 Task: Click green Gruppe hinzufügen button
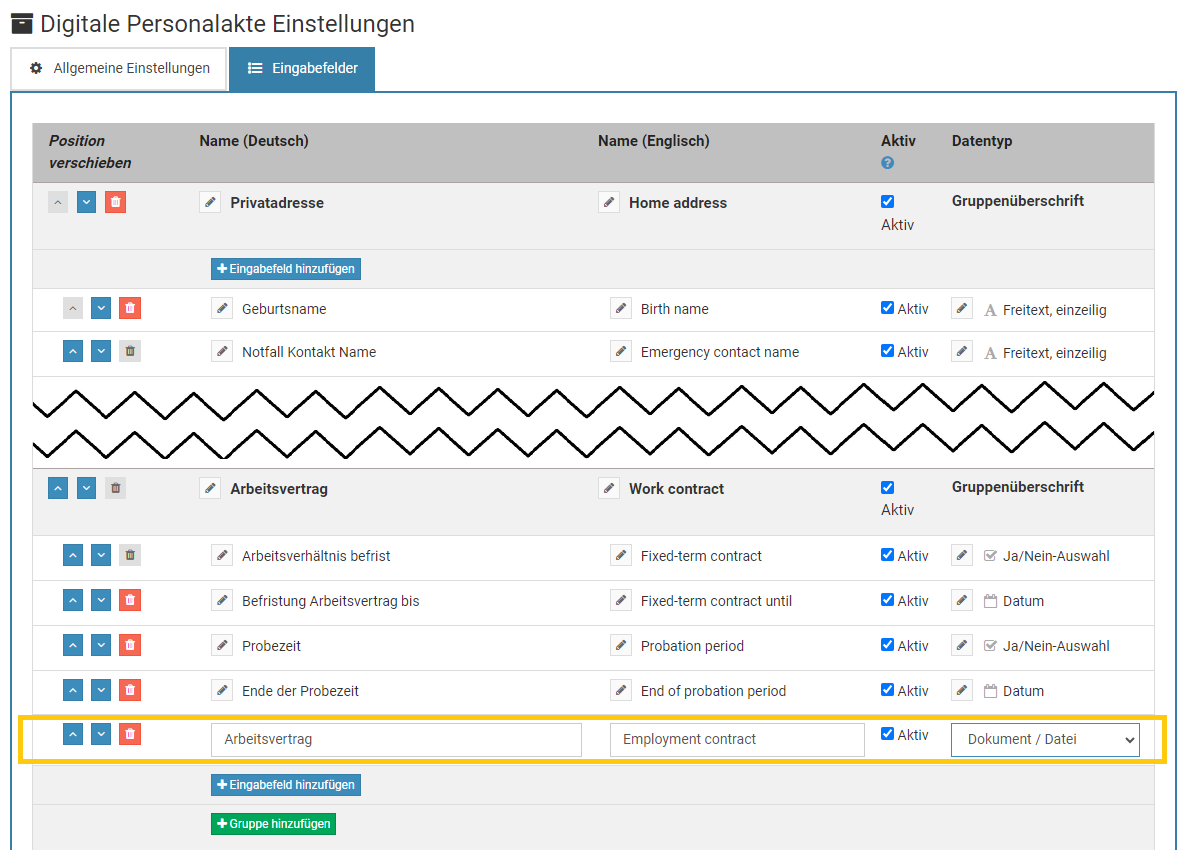click(273, 824)
